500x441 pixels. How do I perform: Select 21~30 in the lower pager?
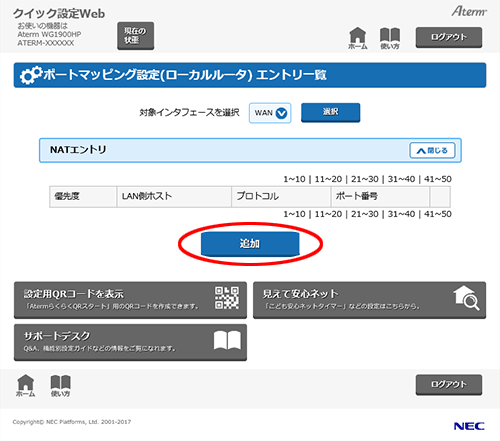tap(365, 214)
